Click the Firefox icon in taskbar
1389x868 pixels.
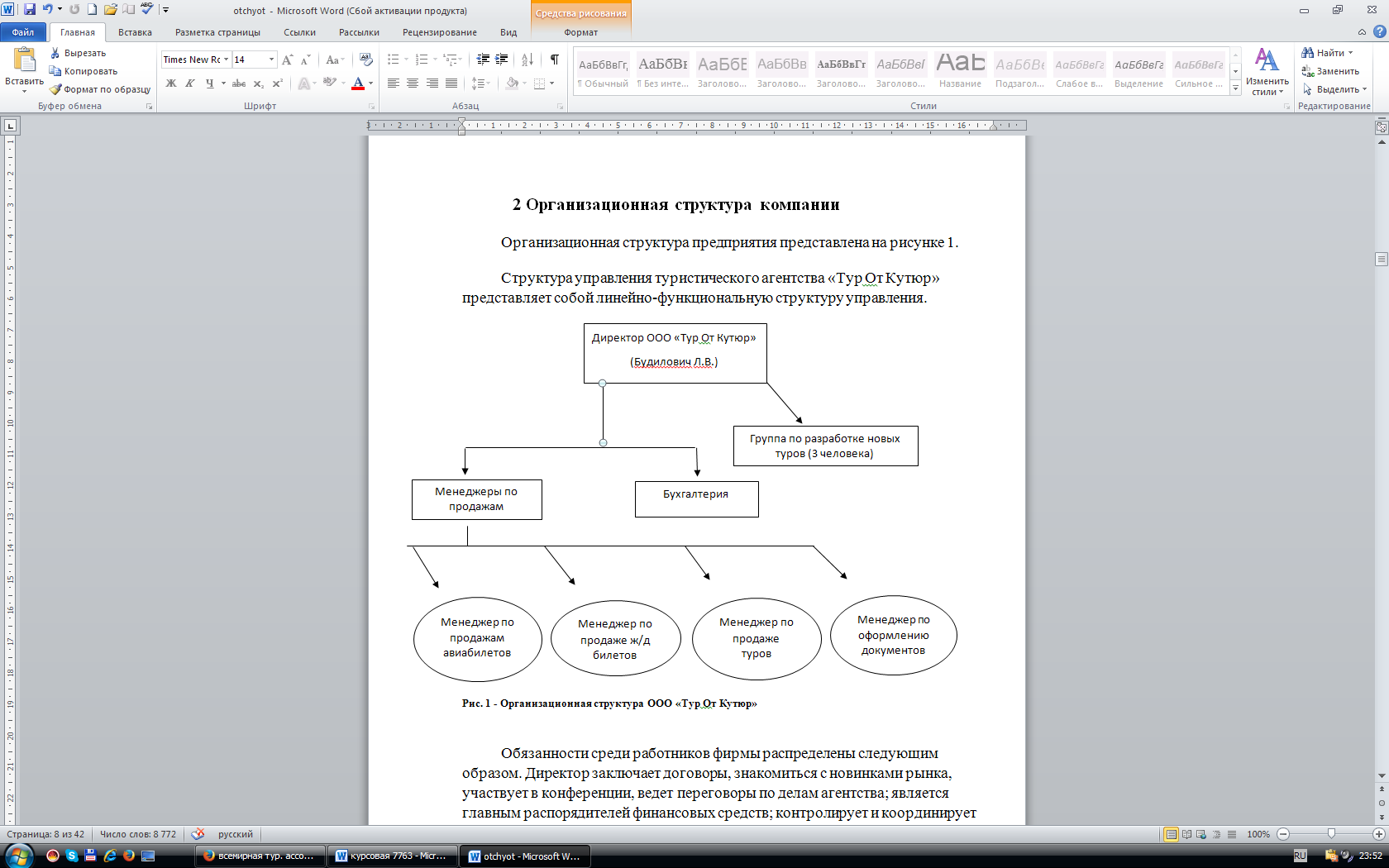[x=128, y=856]
